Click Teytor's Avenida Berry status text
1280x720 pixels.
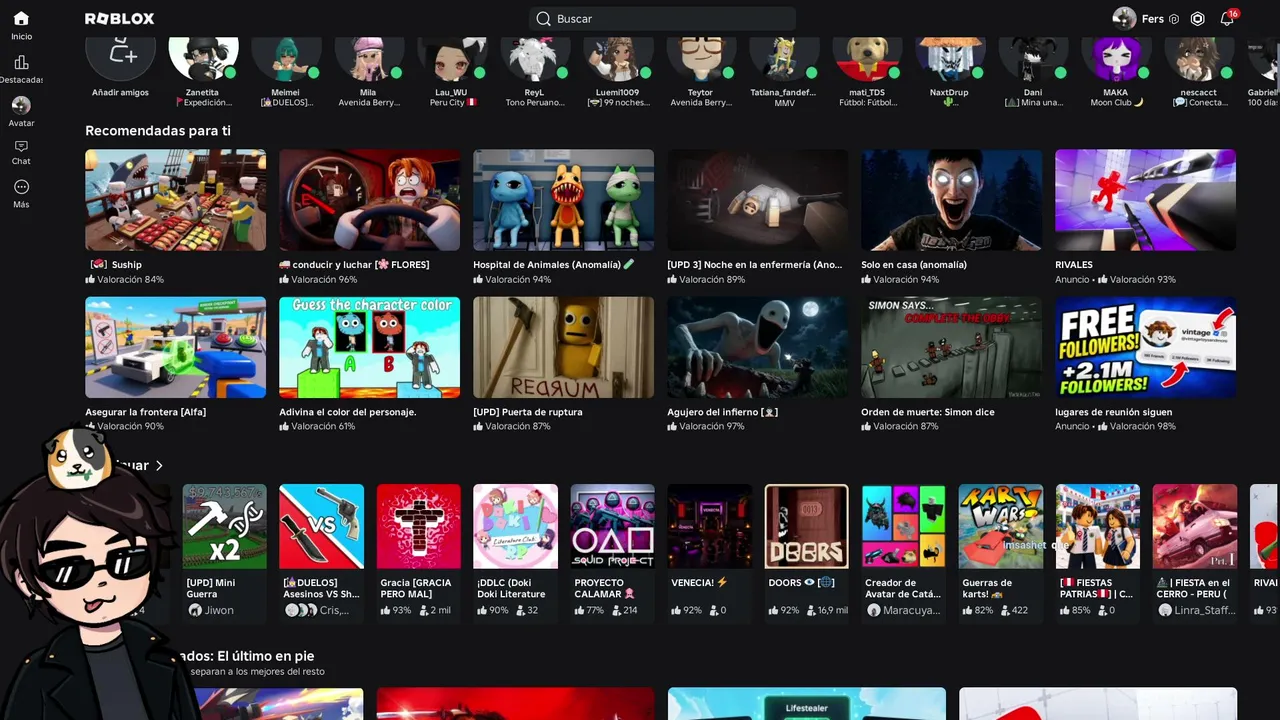click(x=701, y=103)
